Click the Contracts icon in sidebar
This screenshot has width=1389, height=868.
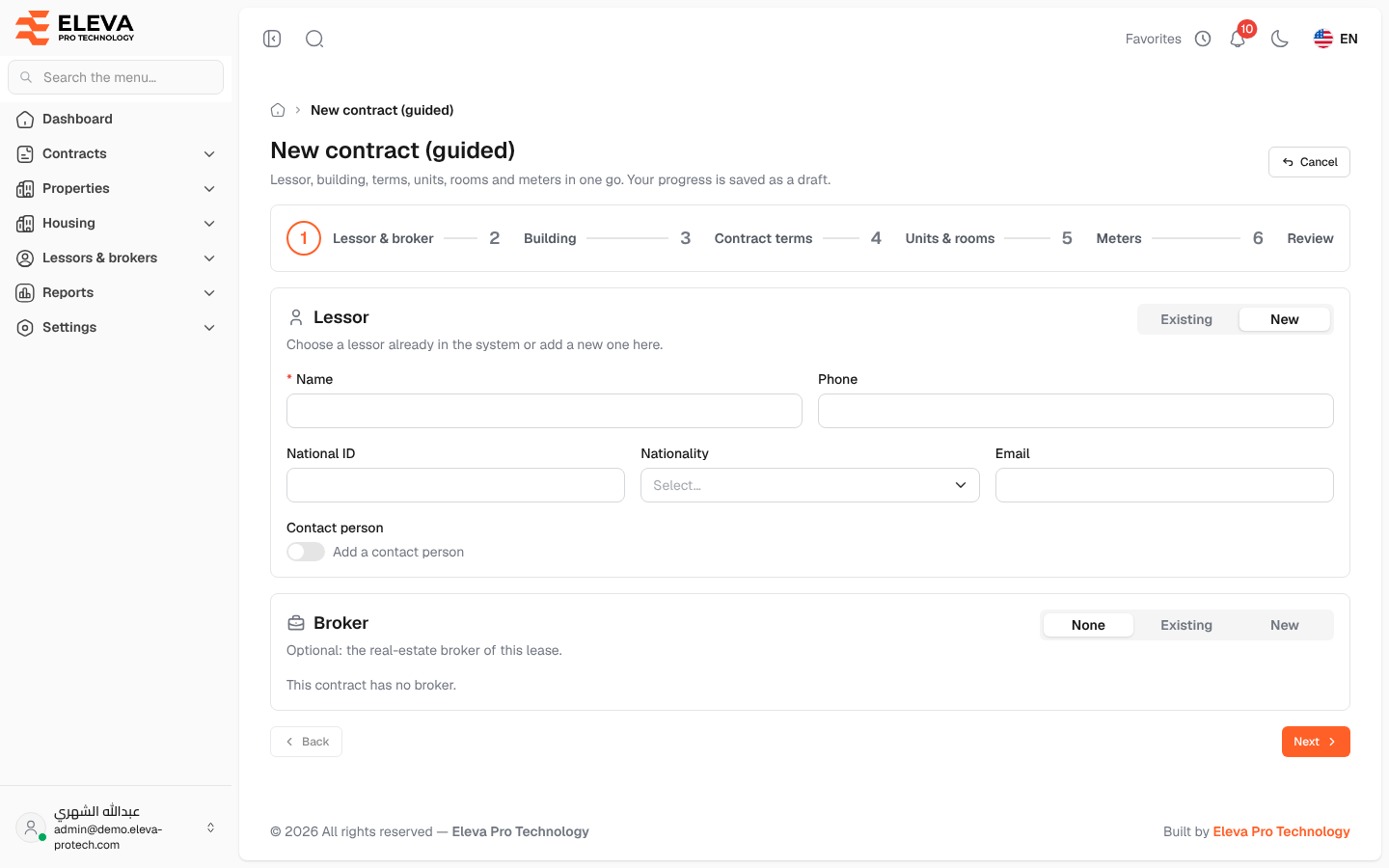(x=25, y=154)
